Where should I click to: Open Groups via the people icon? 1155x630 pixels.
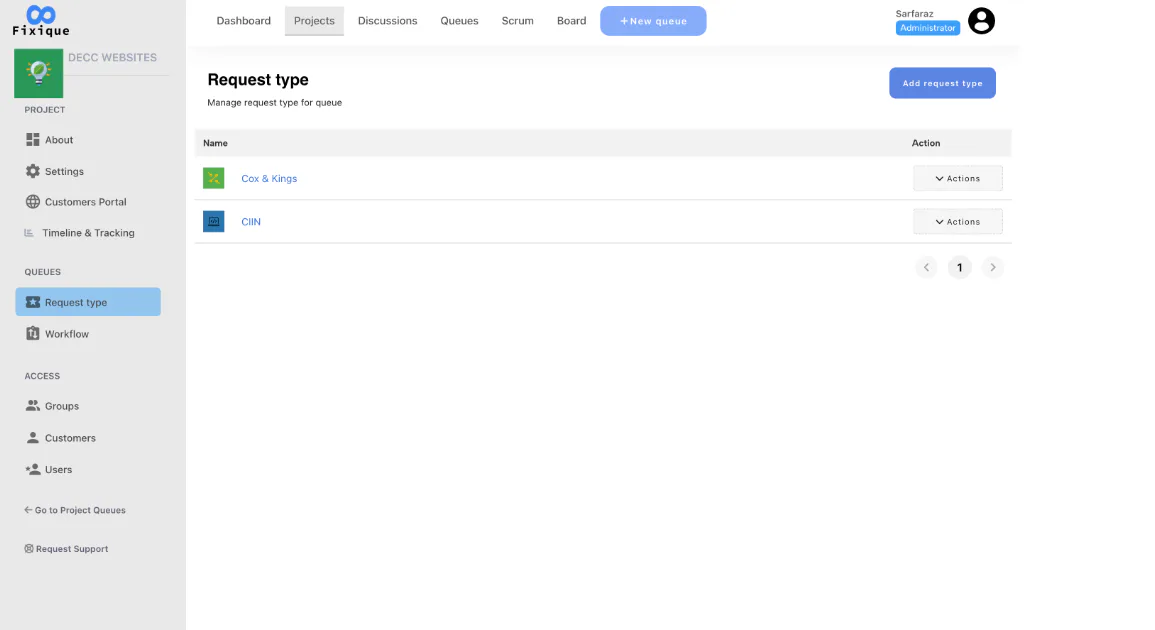[x=32, y=406]
